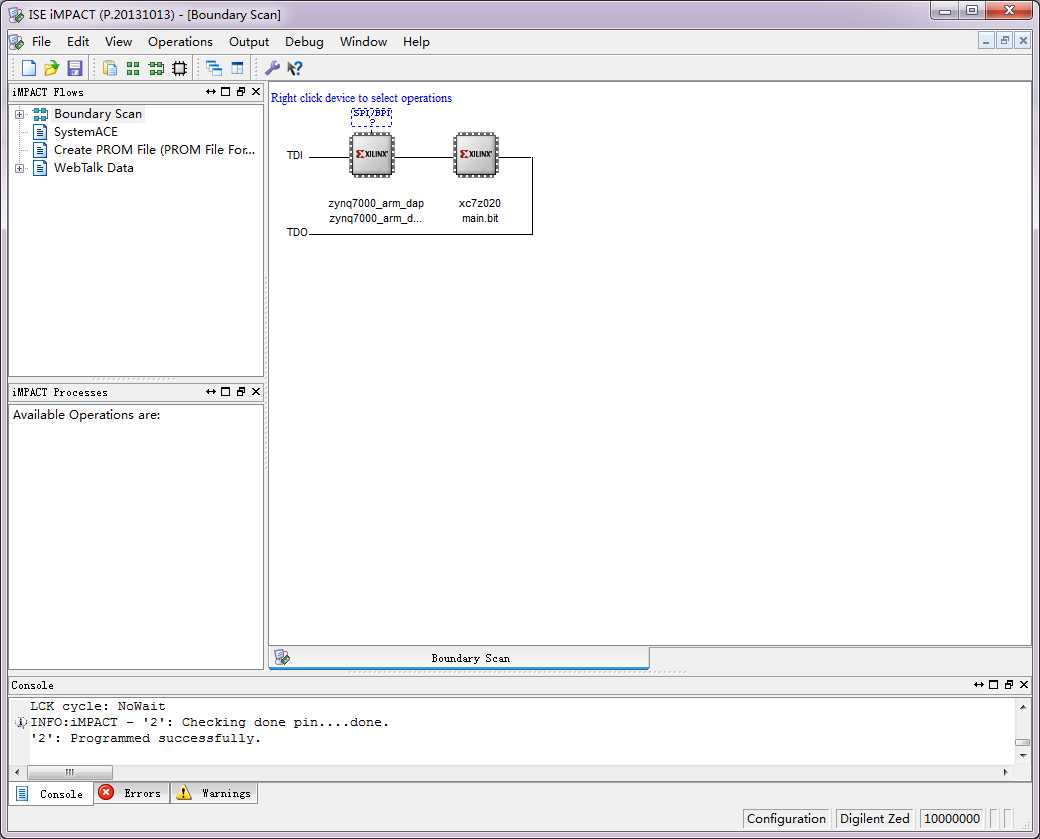
Task: Click the iMPACT app icon in menu bar
Action: (17, 42)
